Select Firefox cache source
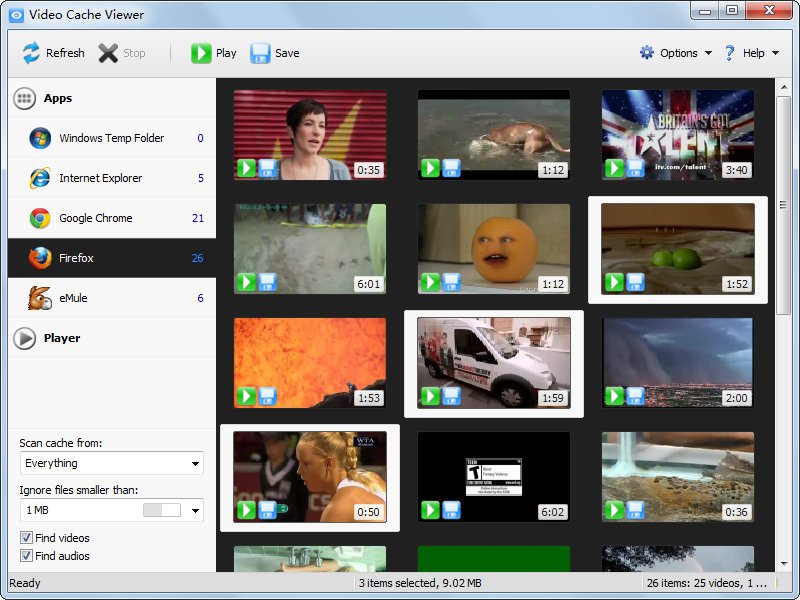 (112, 258)
